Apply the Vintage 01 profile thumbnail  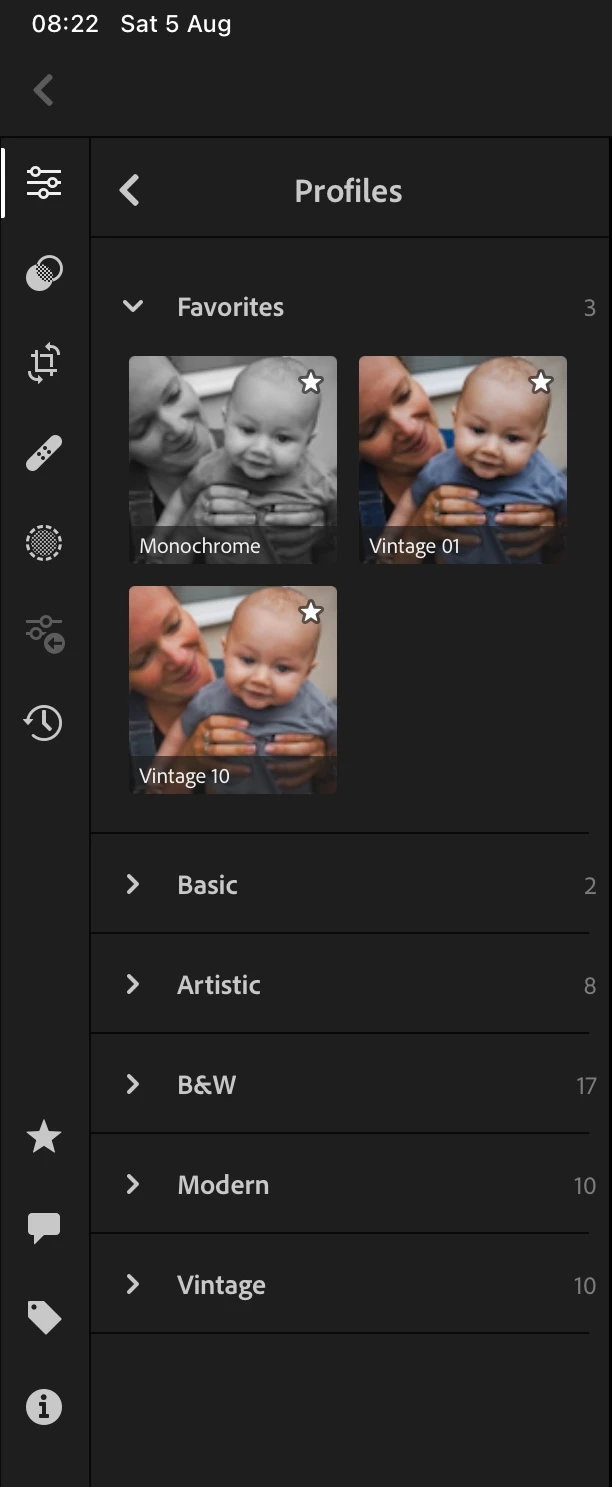(x=463, y=460)
